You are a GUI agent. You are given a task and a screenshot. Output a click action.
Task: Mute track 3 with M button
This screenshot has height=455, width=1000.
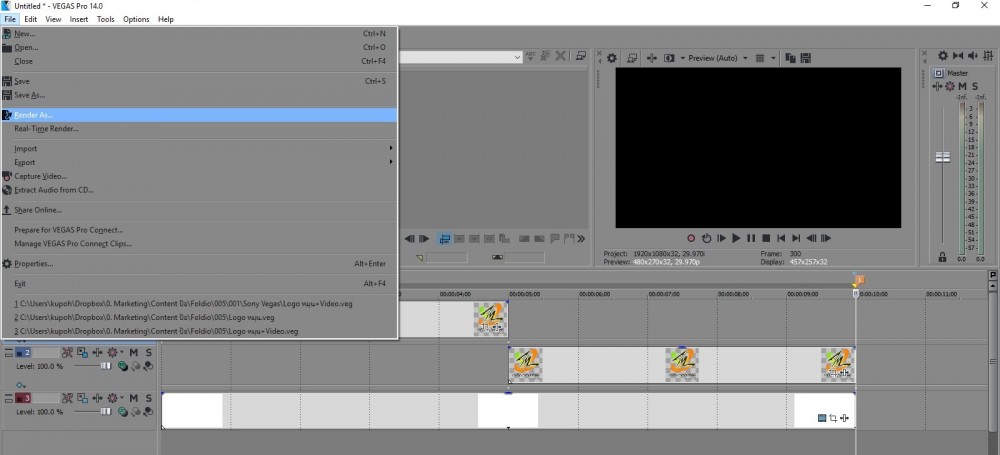click(133, 398)
